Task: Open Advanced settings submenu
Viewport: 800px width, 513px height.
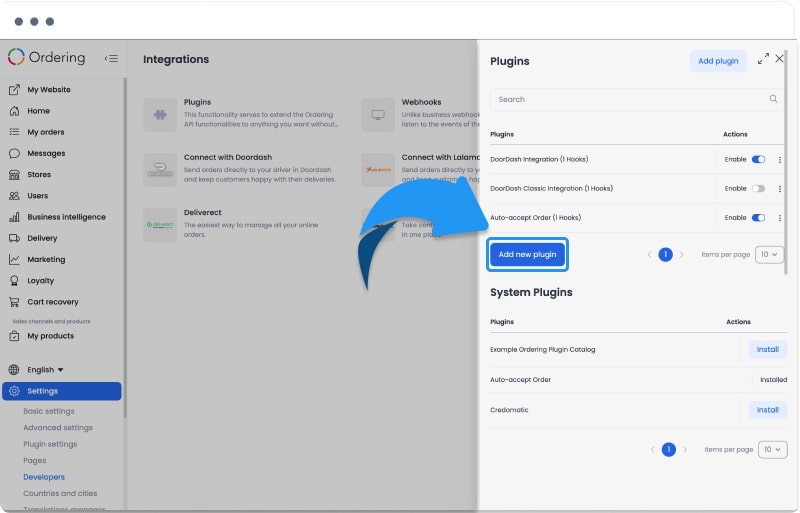Action: [x=58, y=428]
